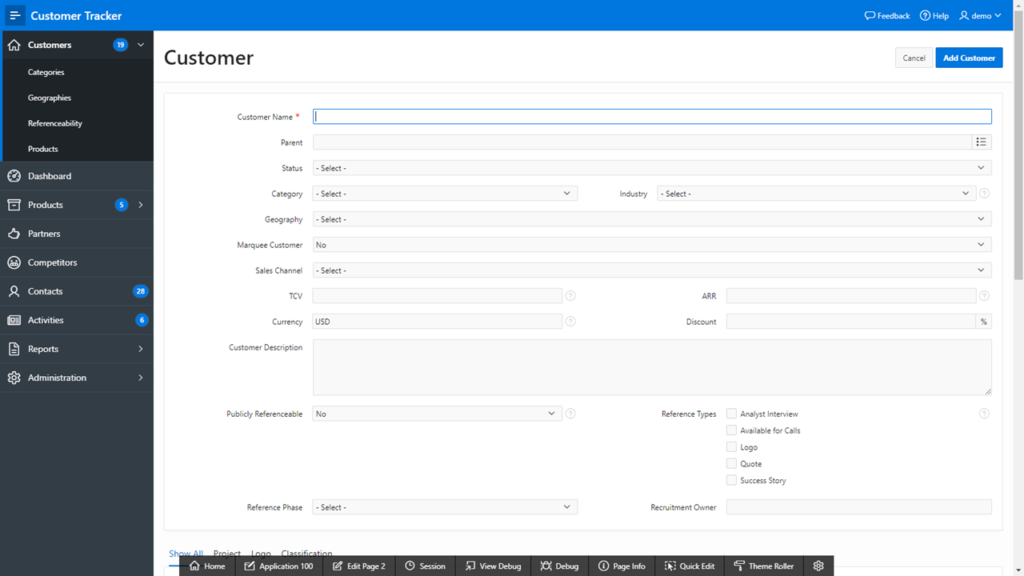Switch to the Classification tab
Screen dimensions: 1024x576
click(306, 553)
